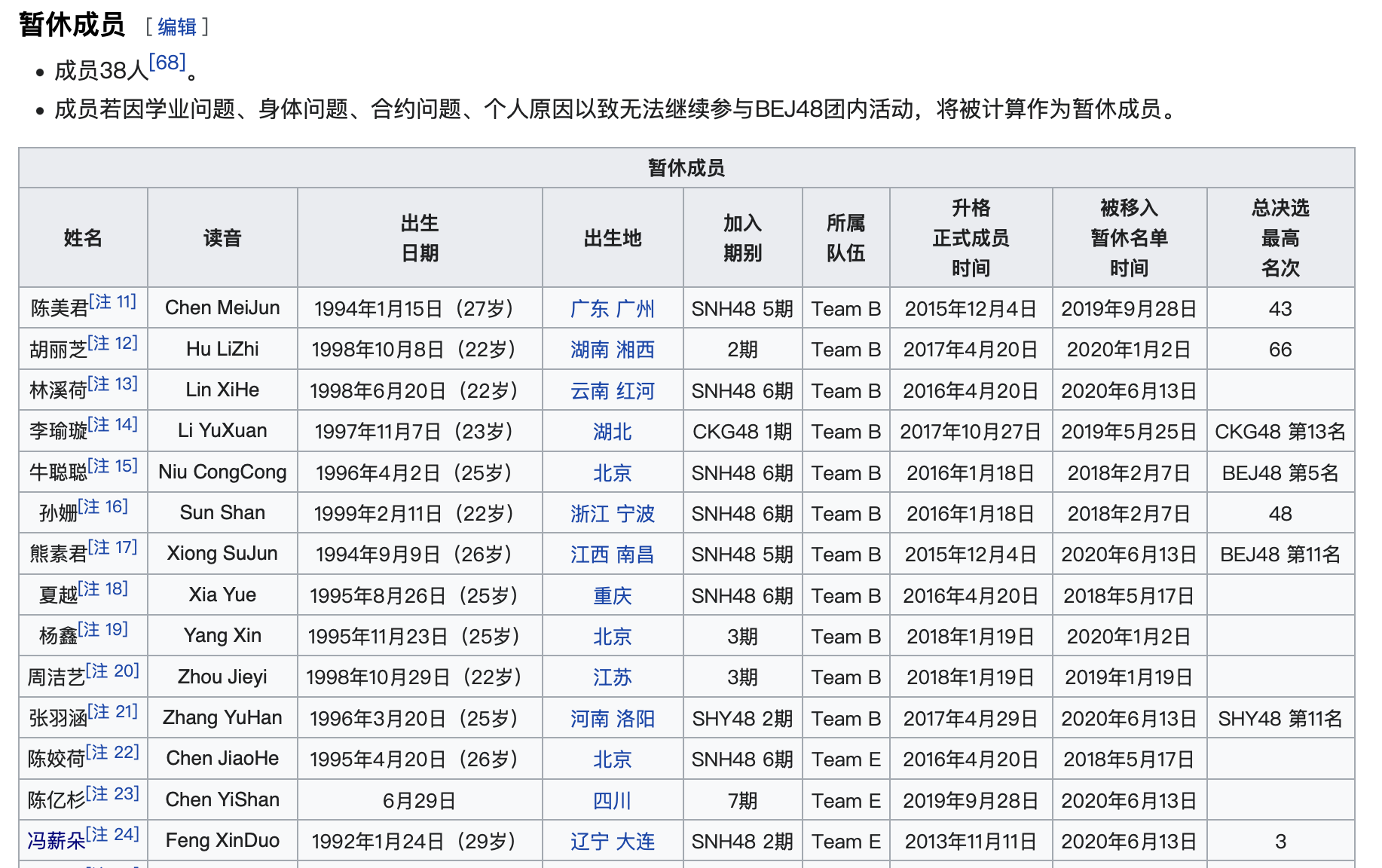Open the 编辑 link beside 暂休成员 heading

pos(177,27)
